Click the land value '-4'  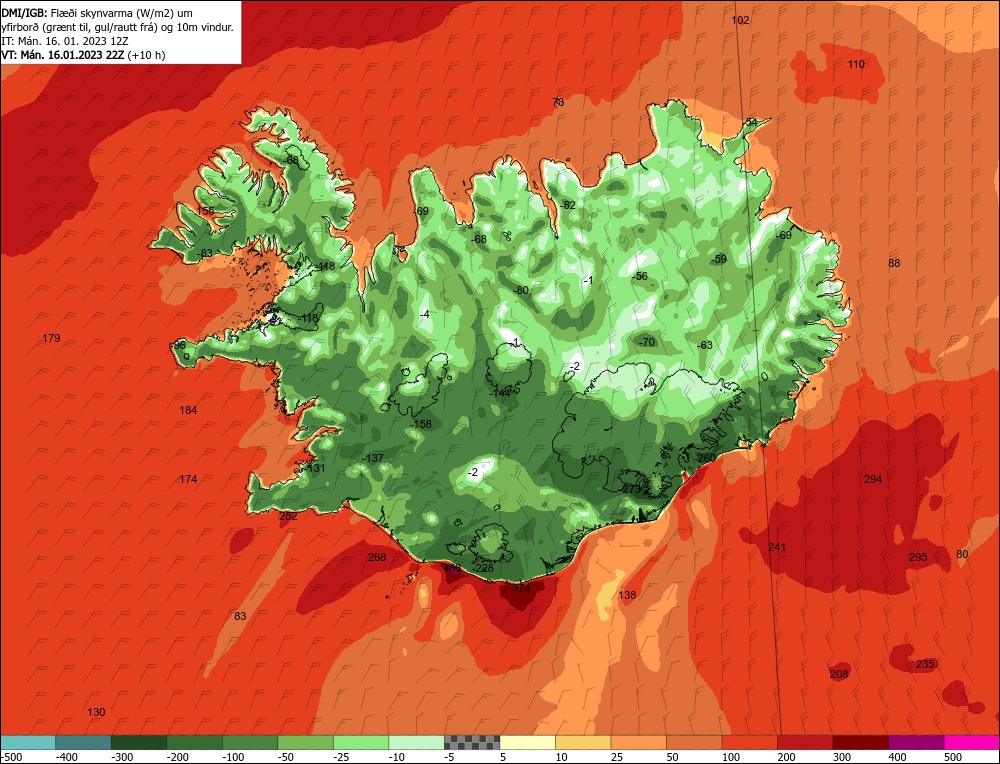[424, 314]
